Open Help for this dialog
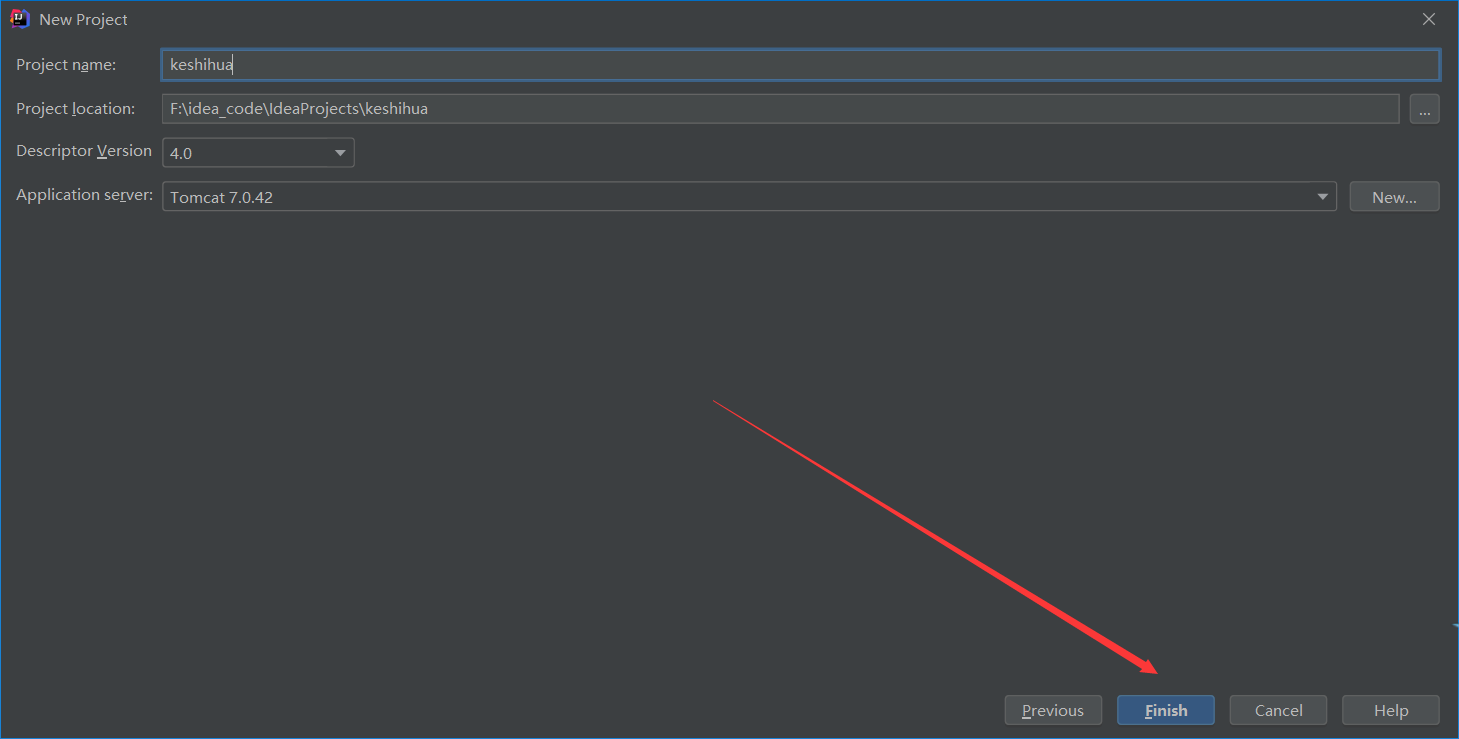The image size is (1459, 739). point(1390,710)
